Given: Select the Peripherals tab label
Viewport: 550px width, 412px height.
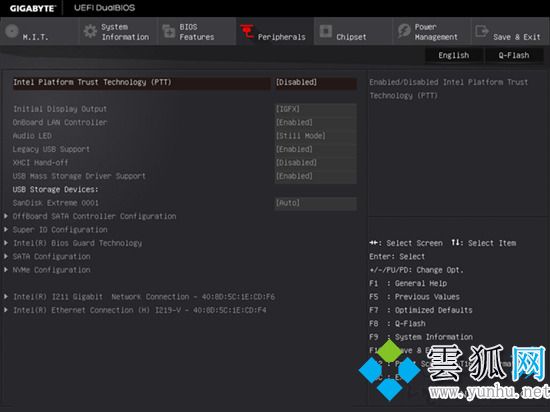Looking at the screenshot, I should coord(282,37).
